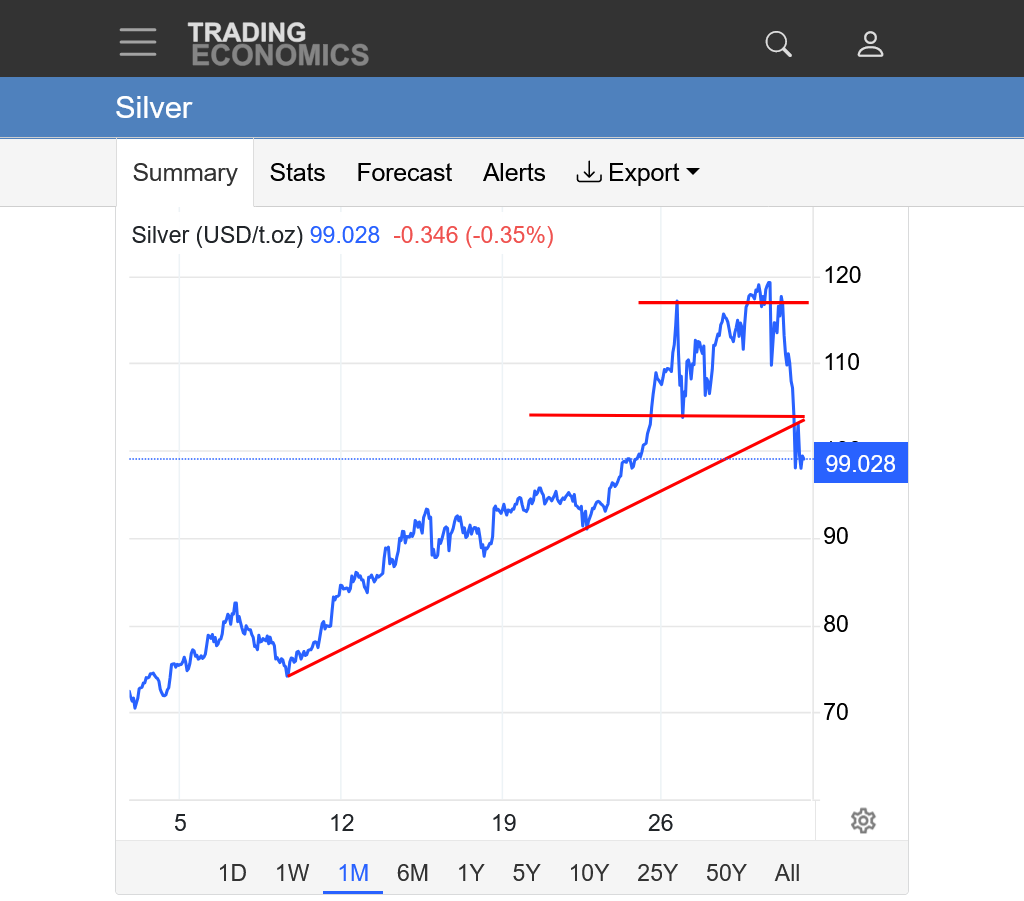This screenshot has height=901, width=1024.
Task: Open the user account icon
Action: click(x=870, y=44)
